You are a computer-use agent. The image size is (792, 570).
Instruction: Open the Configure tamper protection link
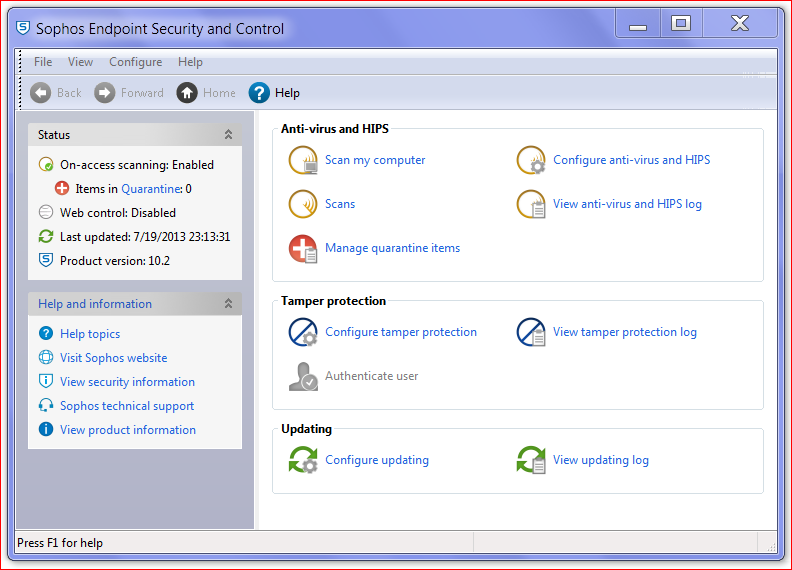pos(401,332)
